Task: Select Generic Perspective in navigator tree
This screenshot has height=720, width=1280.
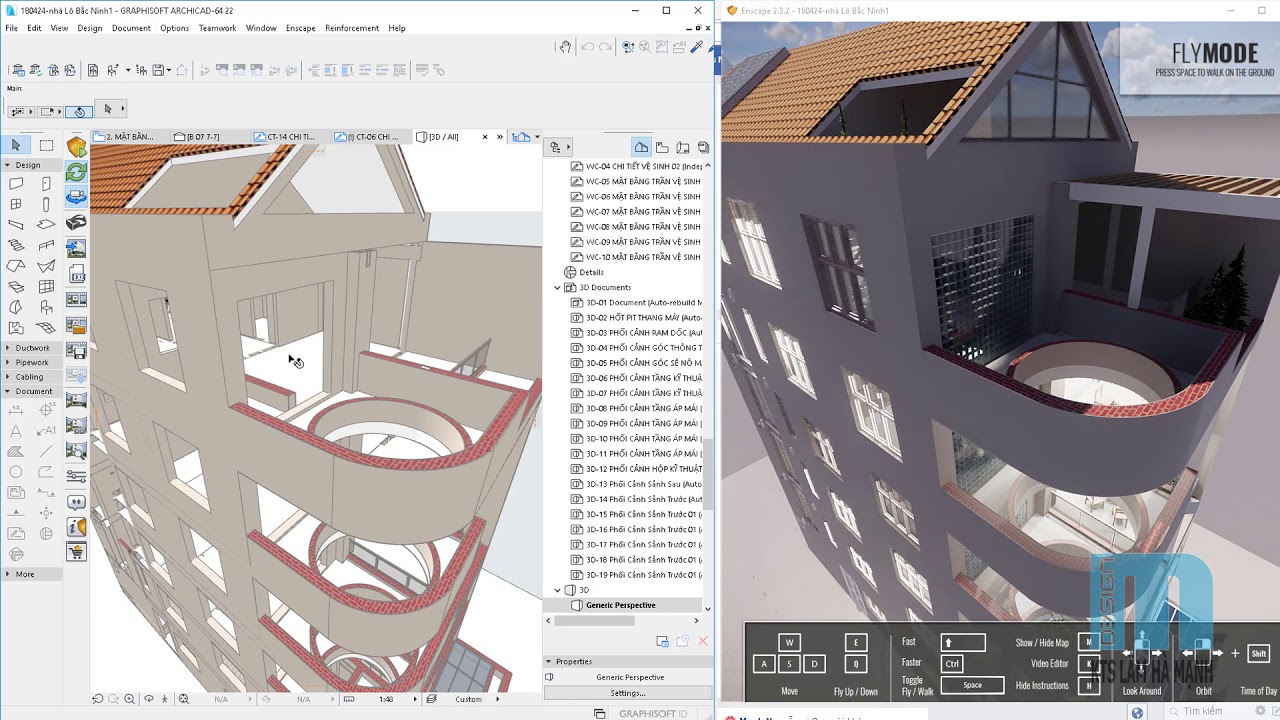Action: pyautogui.click(x=620, y=605)
